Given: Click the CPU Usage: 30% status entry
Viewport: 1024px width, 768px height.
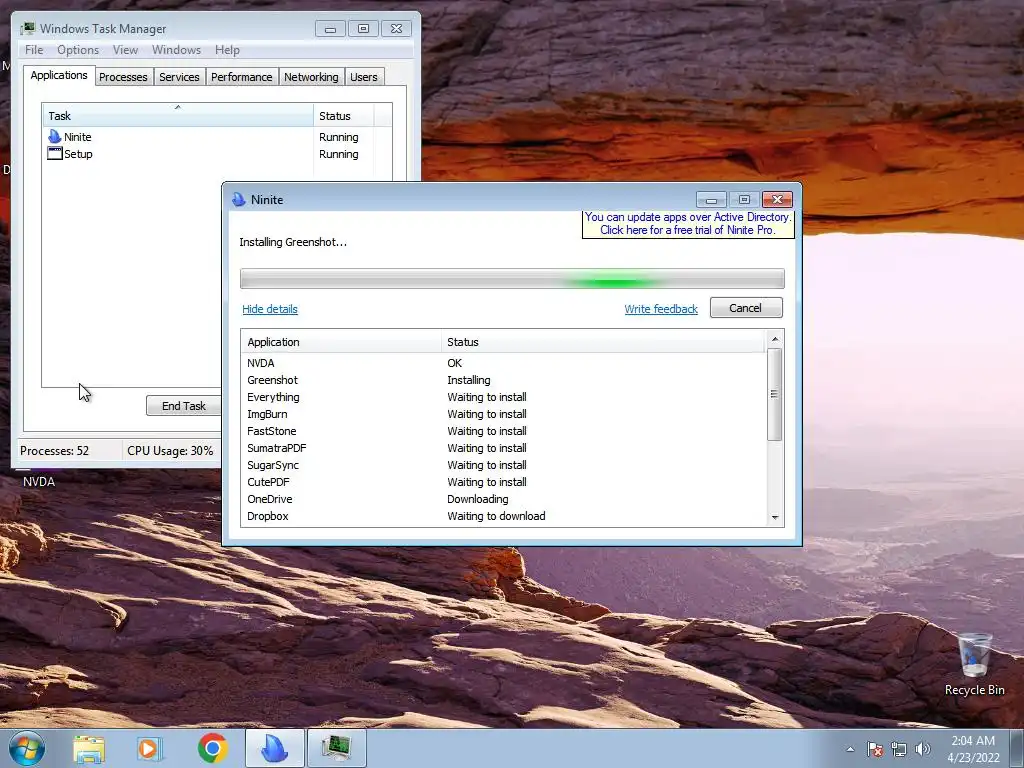Looking at the screenshot, I should click(x=170, y=451).
